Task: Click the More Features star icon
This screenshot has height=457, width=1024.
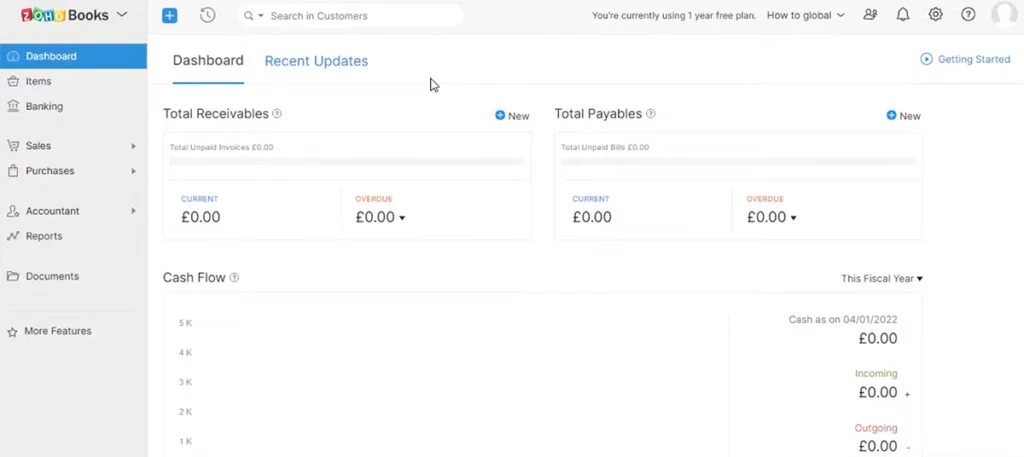Action: (12, 332)
